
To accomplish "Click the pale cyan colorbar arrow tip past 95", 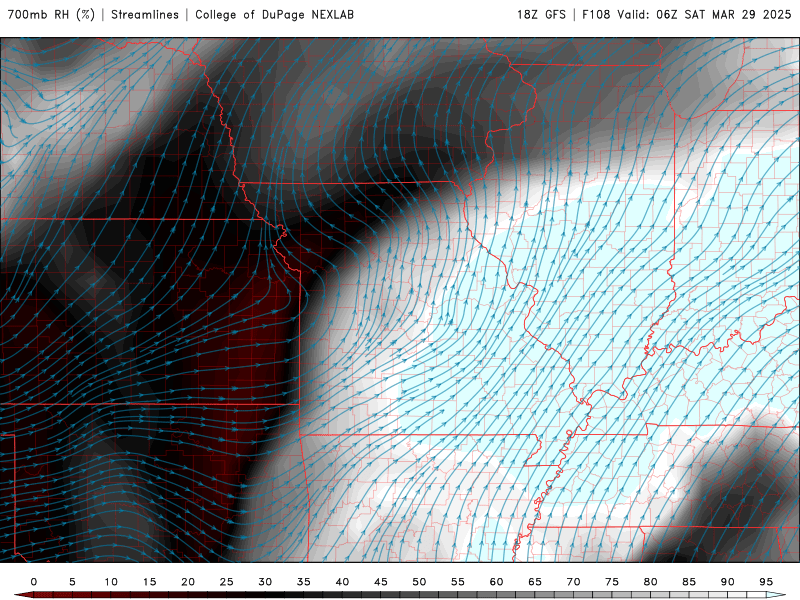I will (x=776, y=595).
